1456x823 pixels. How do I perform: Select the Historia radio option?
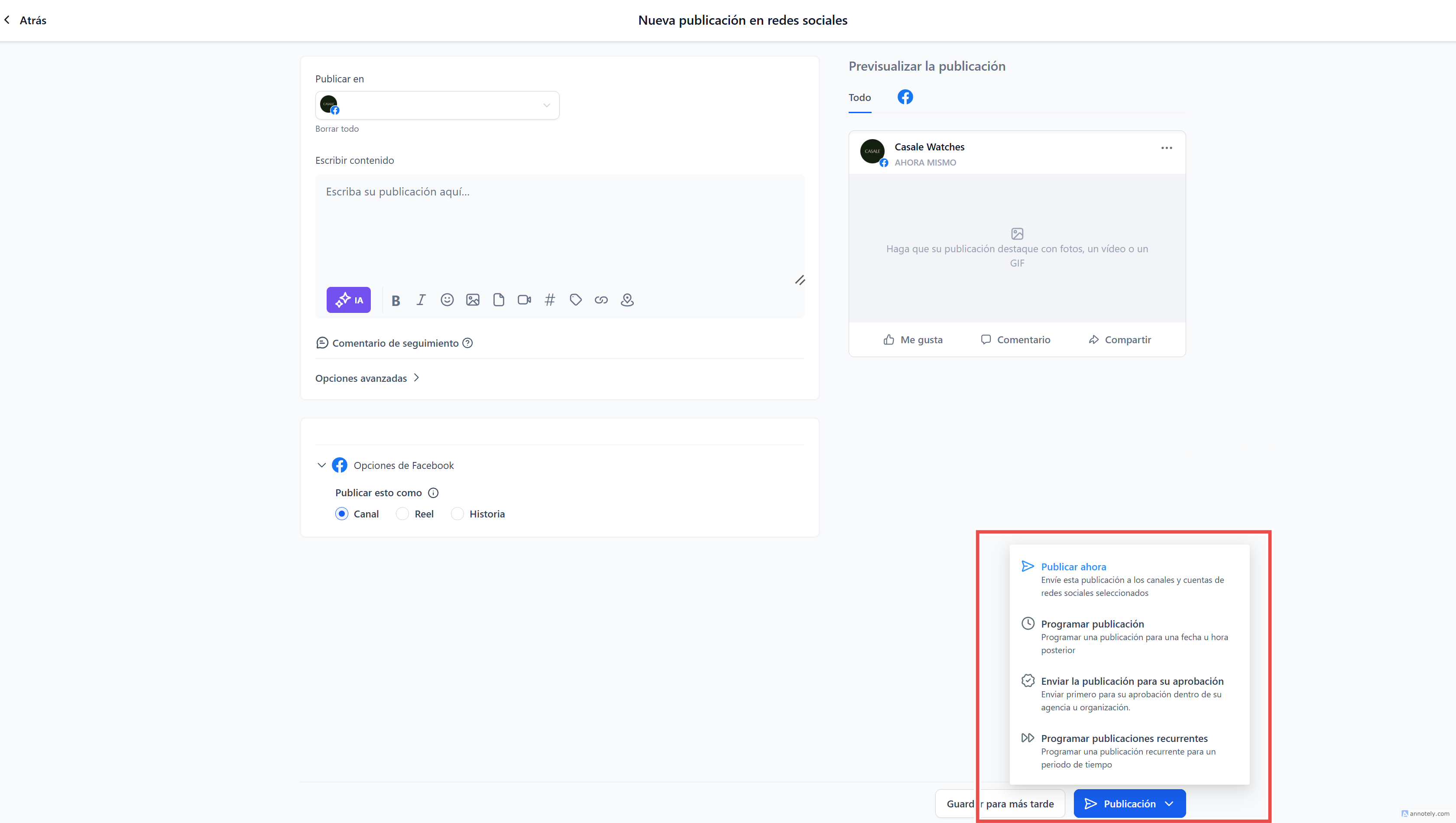pos(457,514)
